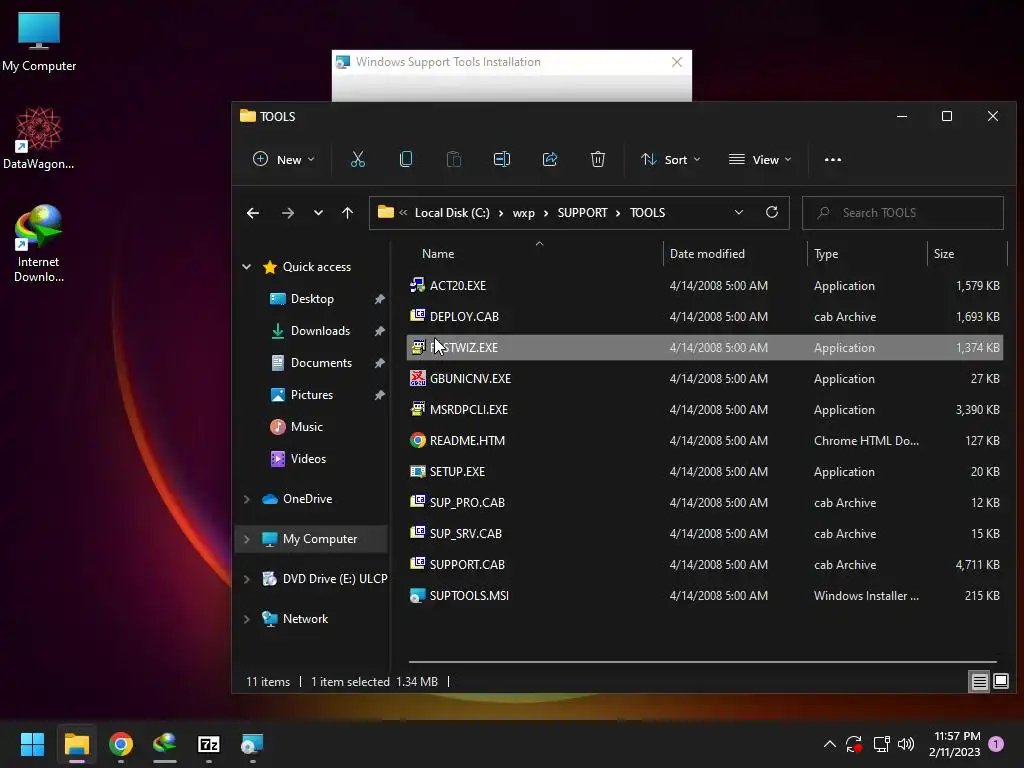Select the DEPLOY.CAB file
The height and width of the screenshot is (768, 1024).
[705, 316]
